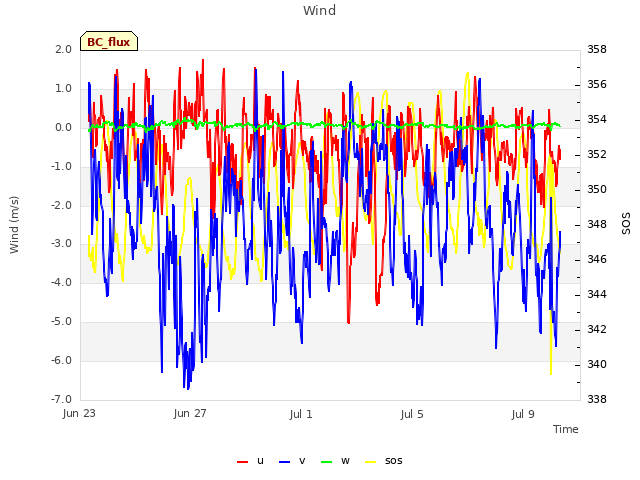Click the Jul 5 date tick
The image size is (640, 480).
tap(412, 414)
